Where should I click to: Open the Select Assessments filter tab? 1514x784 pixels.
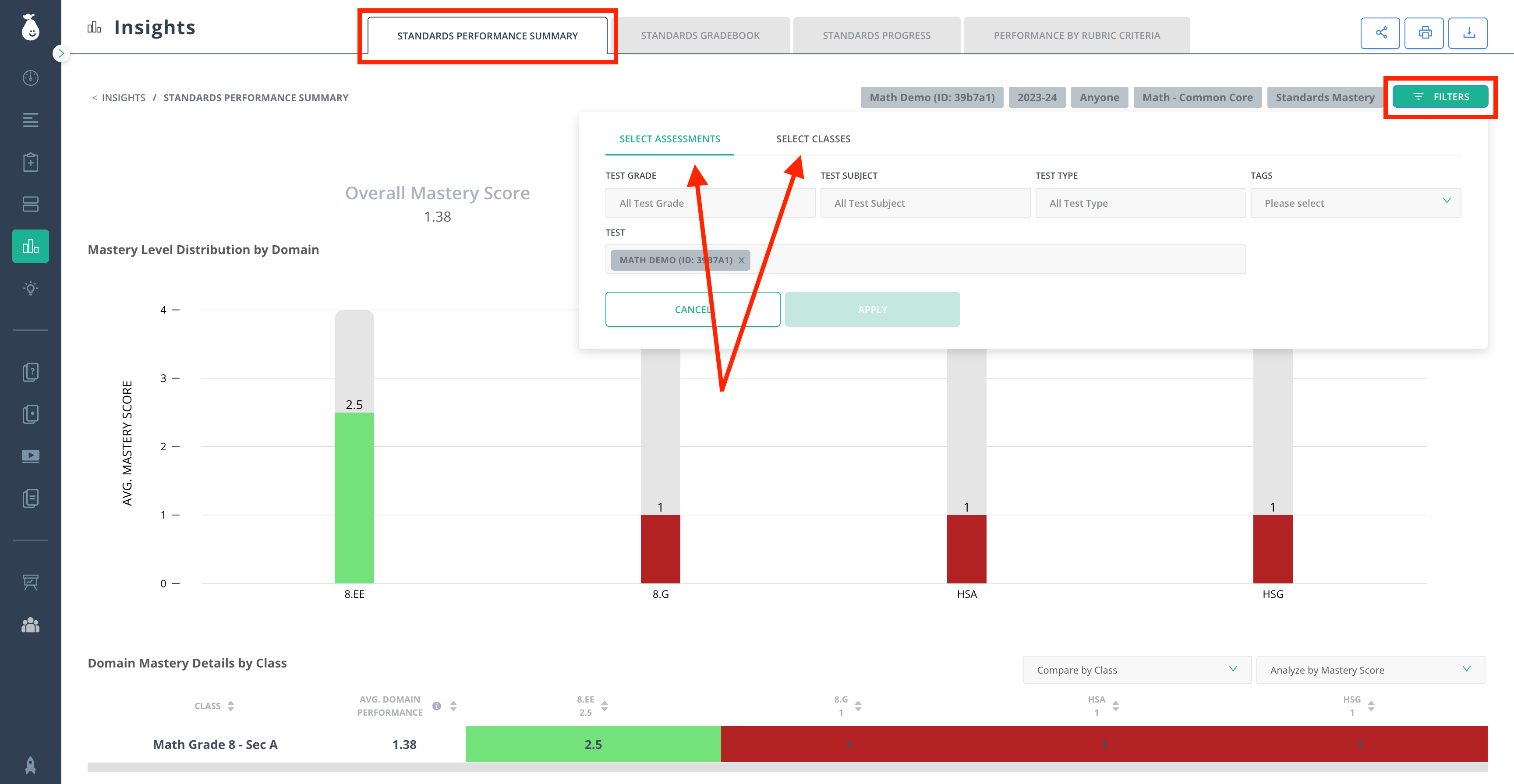[669, 139]
